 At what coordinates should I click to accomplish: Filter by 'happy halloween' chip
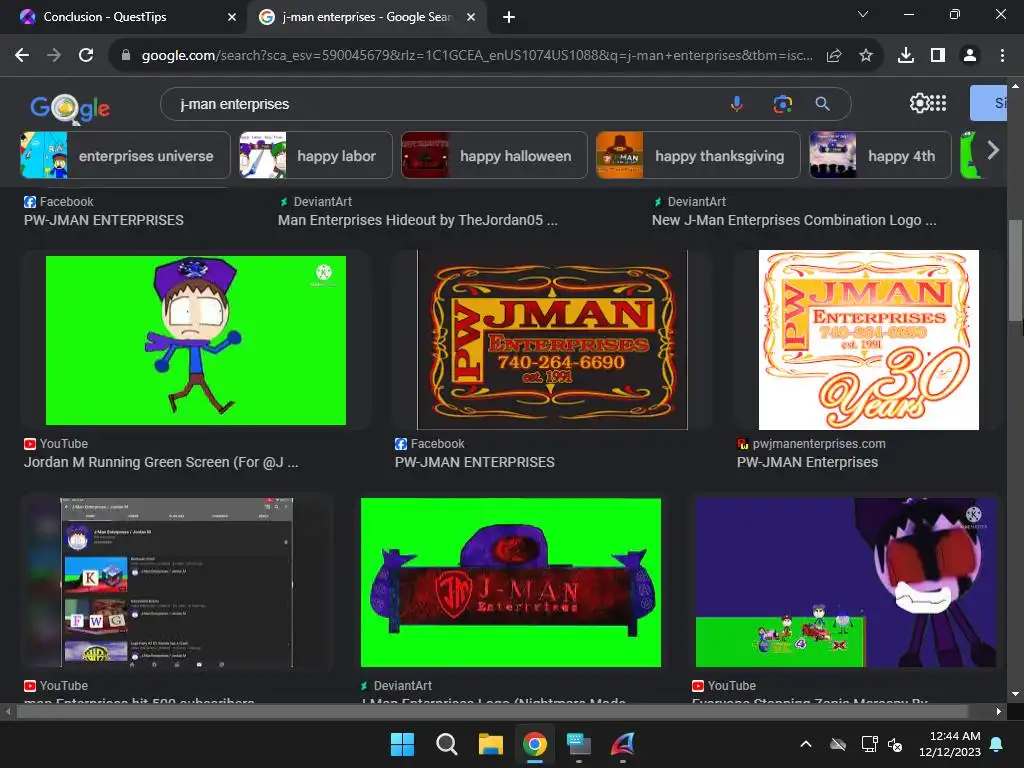coord(494,155)
